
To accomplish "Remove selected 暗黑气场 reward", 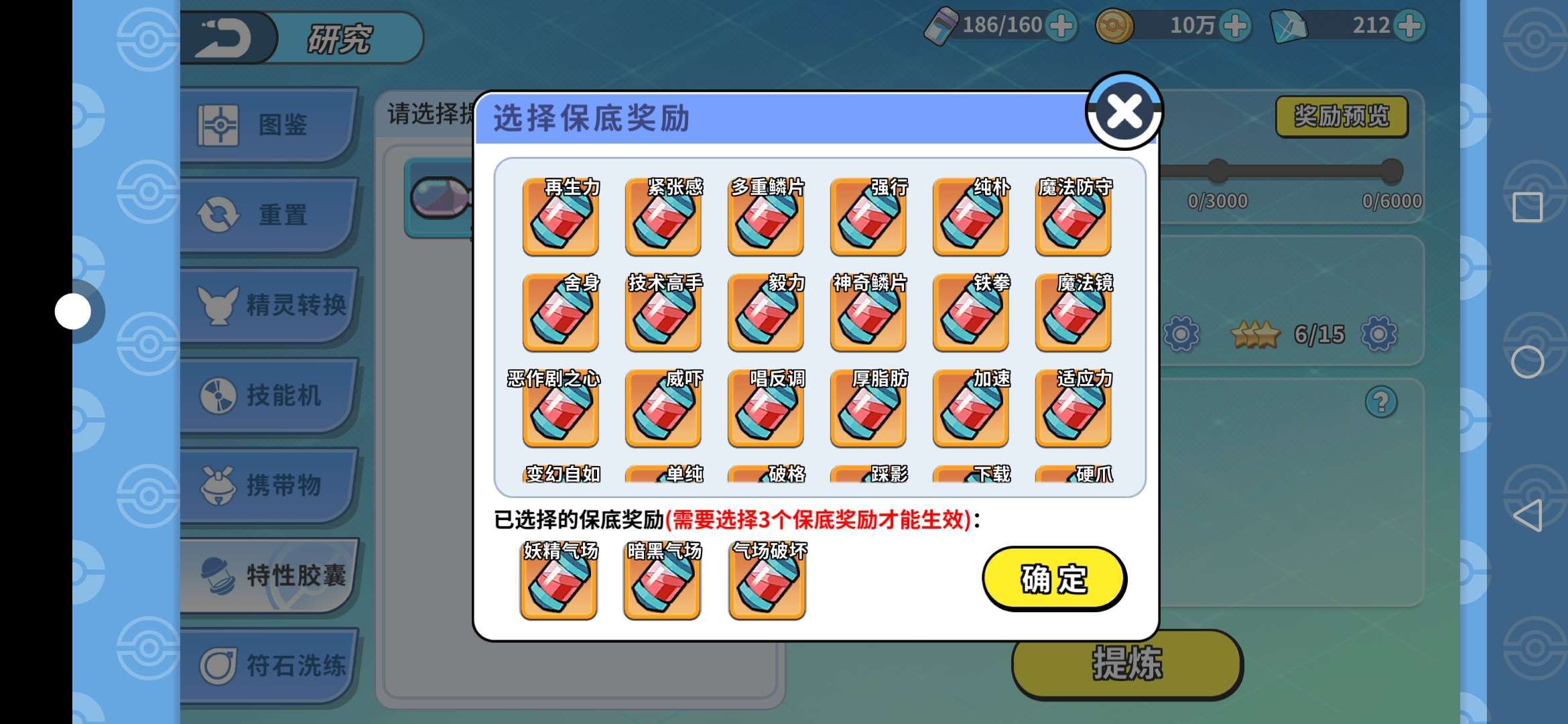I will [663, 581].
